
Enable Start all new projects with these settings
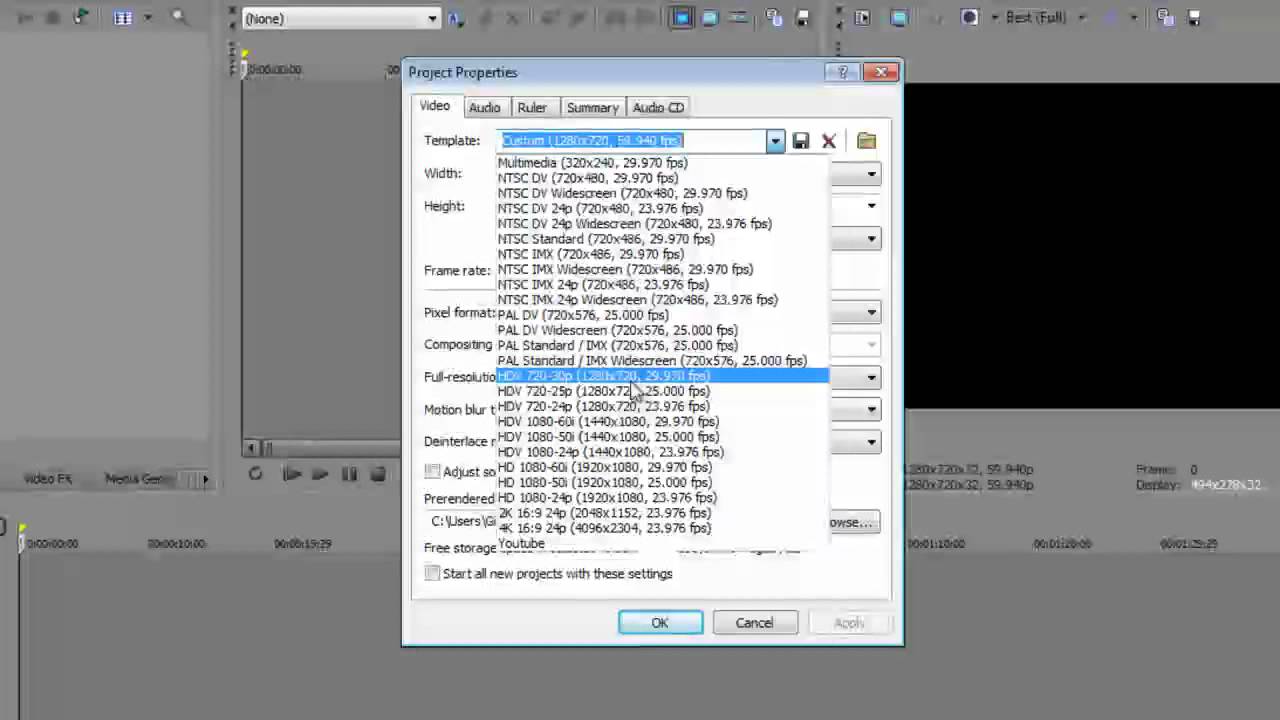[432, 573]
